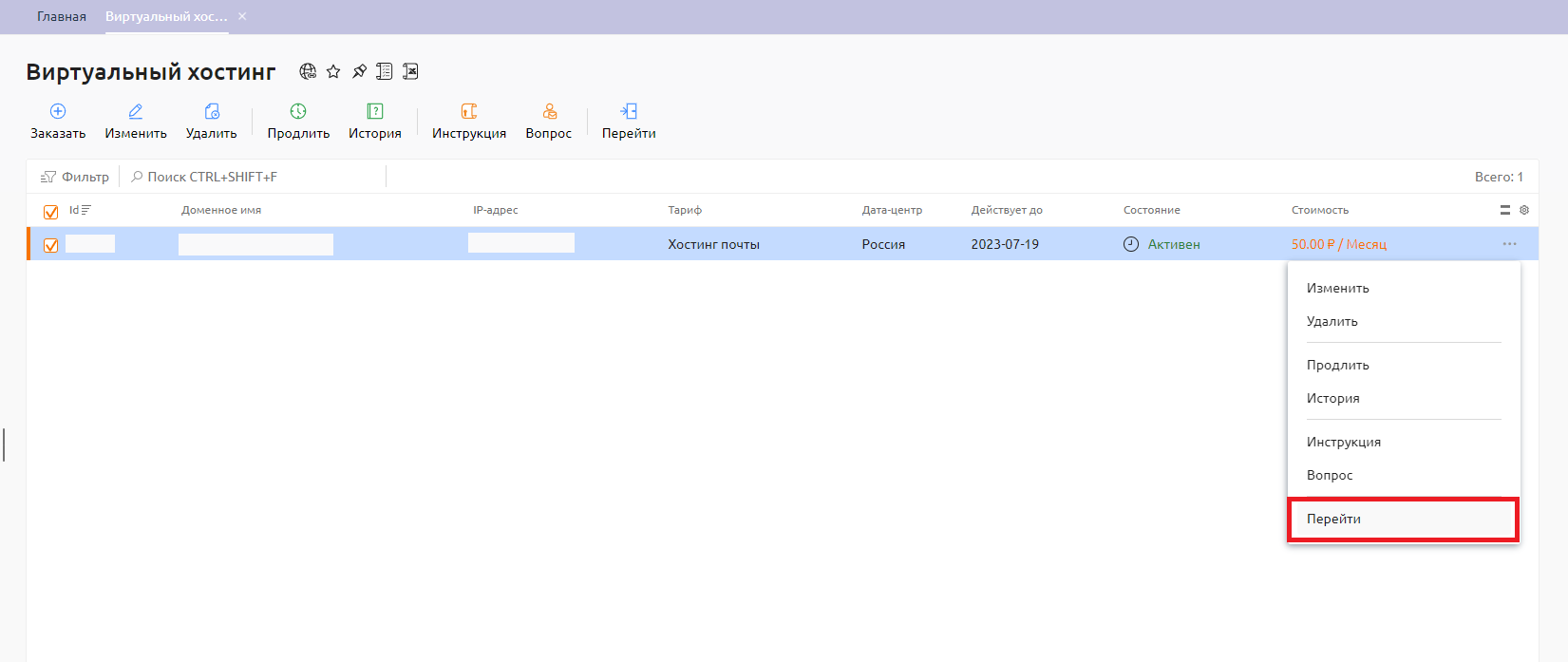The height and width of the screenshot is (662, 1568).
Task: Click the 50.00 ₽ / Месяц price
Action: (x=1339, y=244)
